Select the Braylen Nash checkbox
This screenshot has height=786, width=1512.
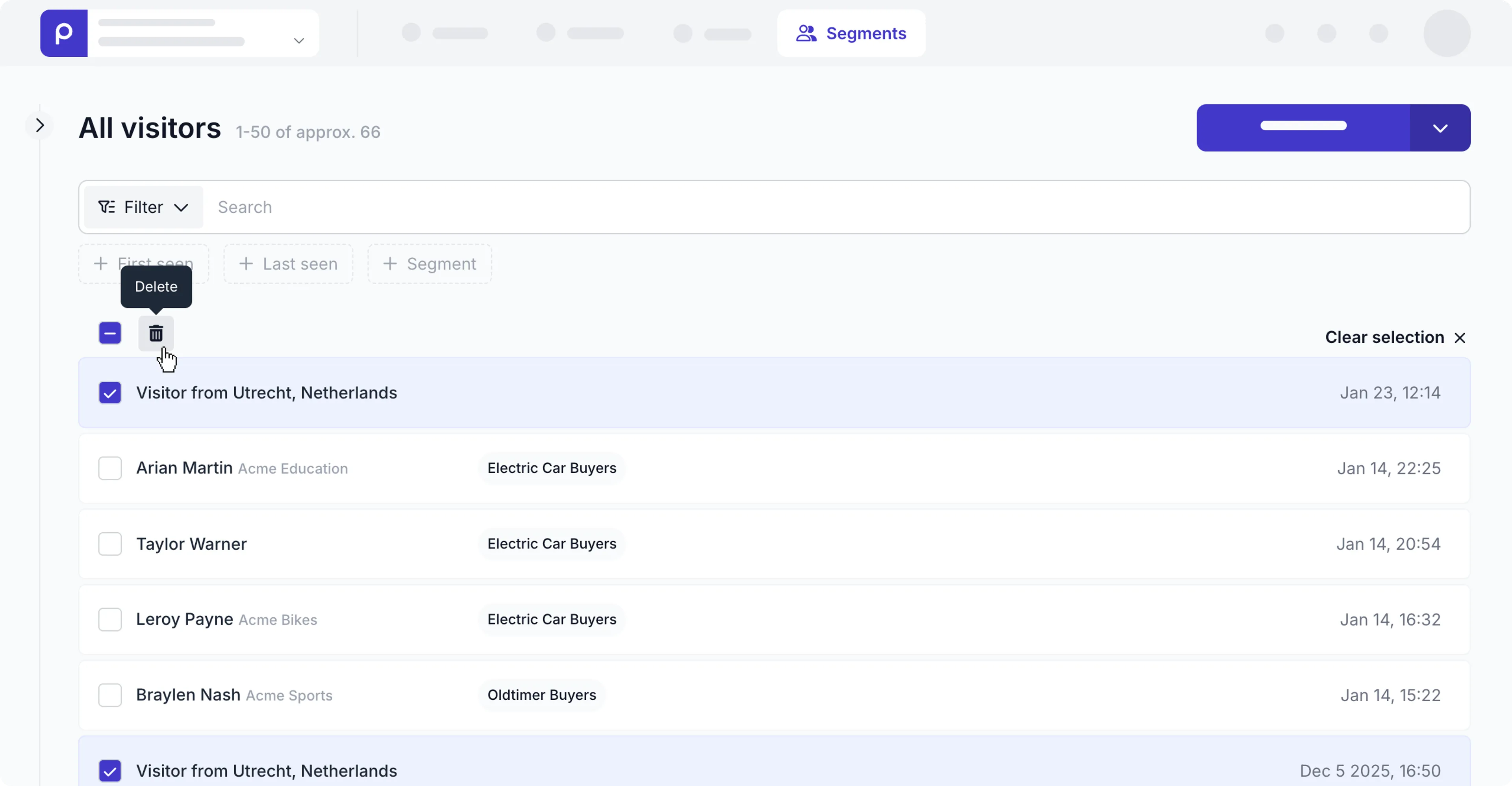tap(110, 695)
